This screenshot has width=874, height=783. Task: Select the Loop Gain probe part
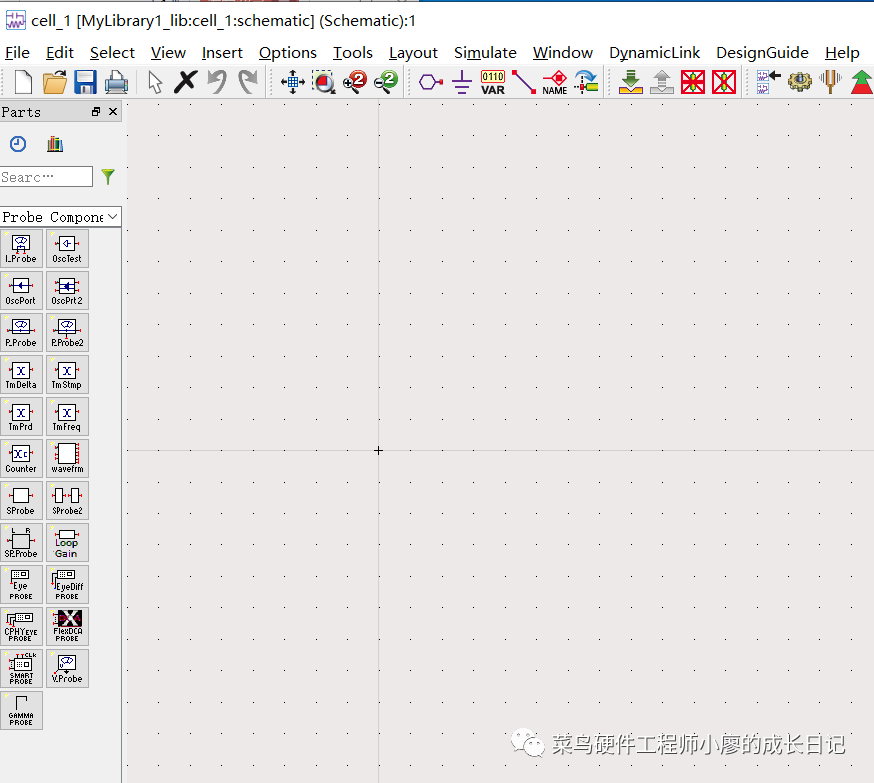point(67,542)
